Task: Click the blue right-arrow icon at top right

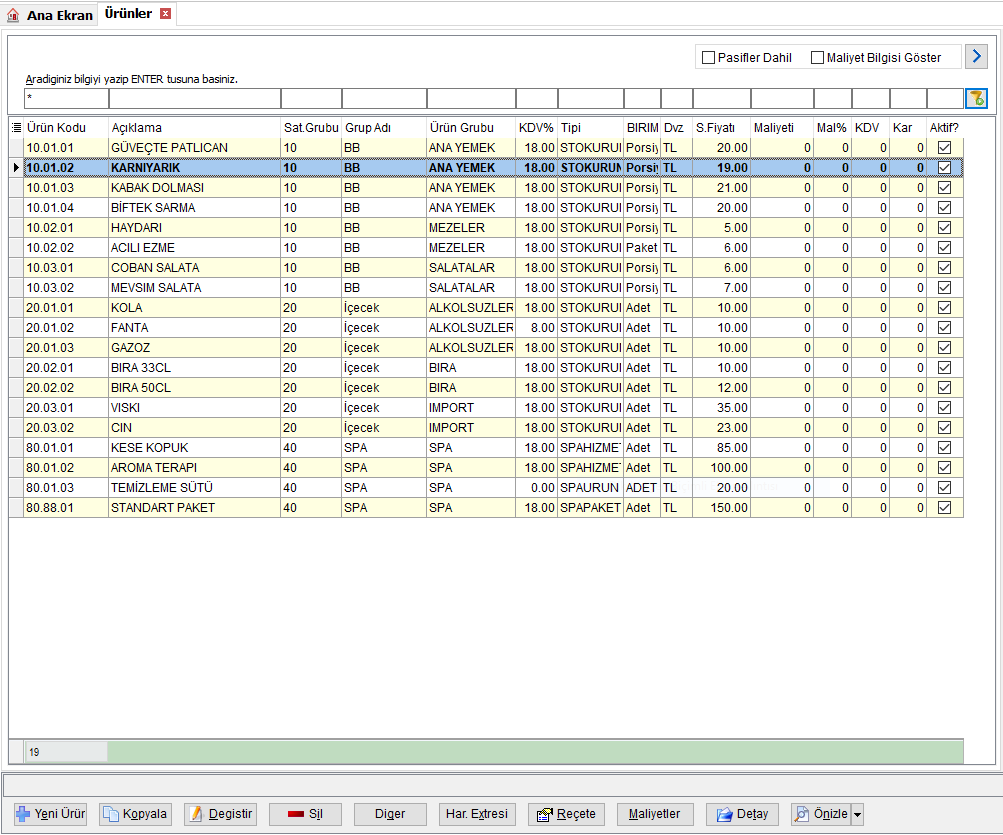Action: click(x=976, y=56)
